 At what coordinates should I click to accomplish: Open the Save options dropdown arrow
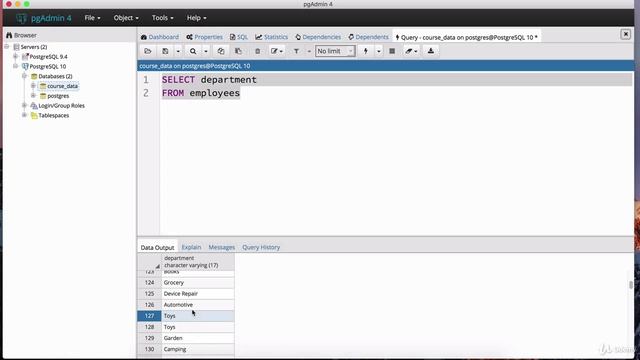178,51
